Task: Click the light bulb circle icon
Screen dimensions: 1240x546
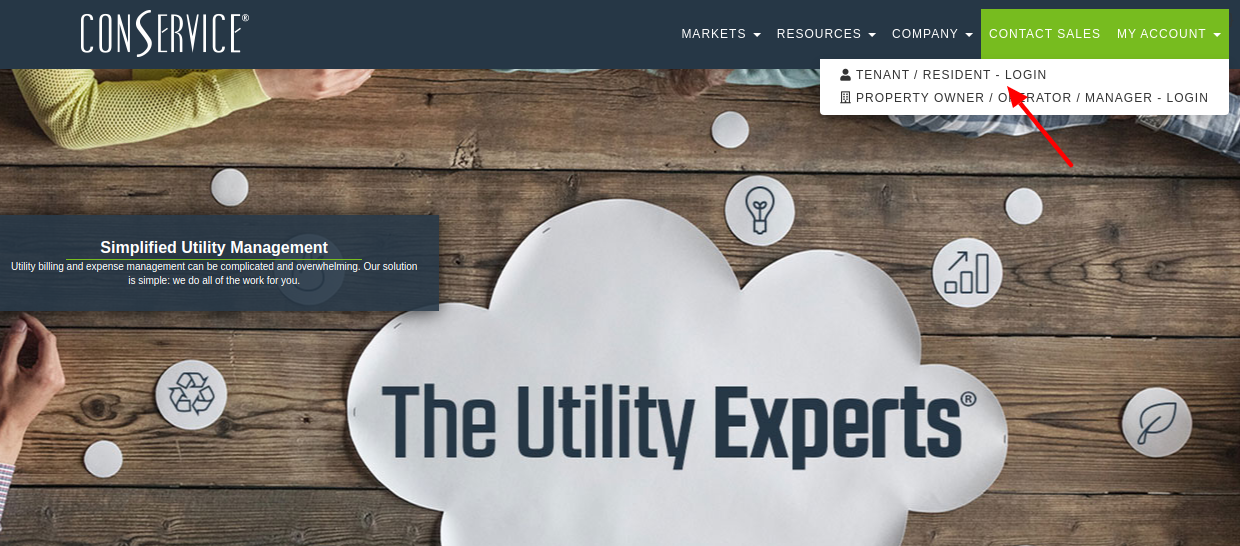Action: click(x=760, y=211)
